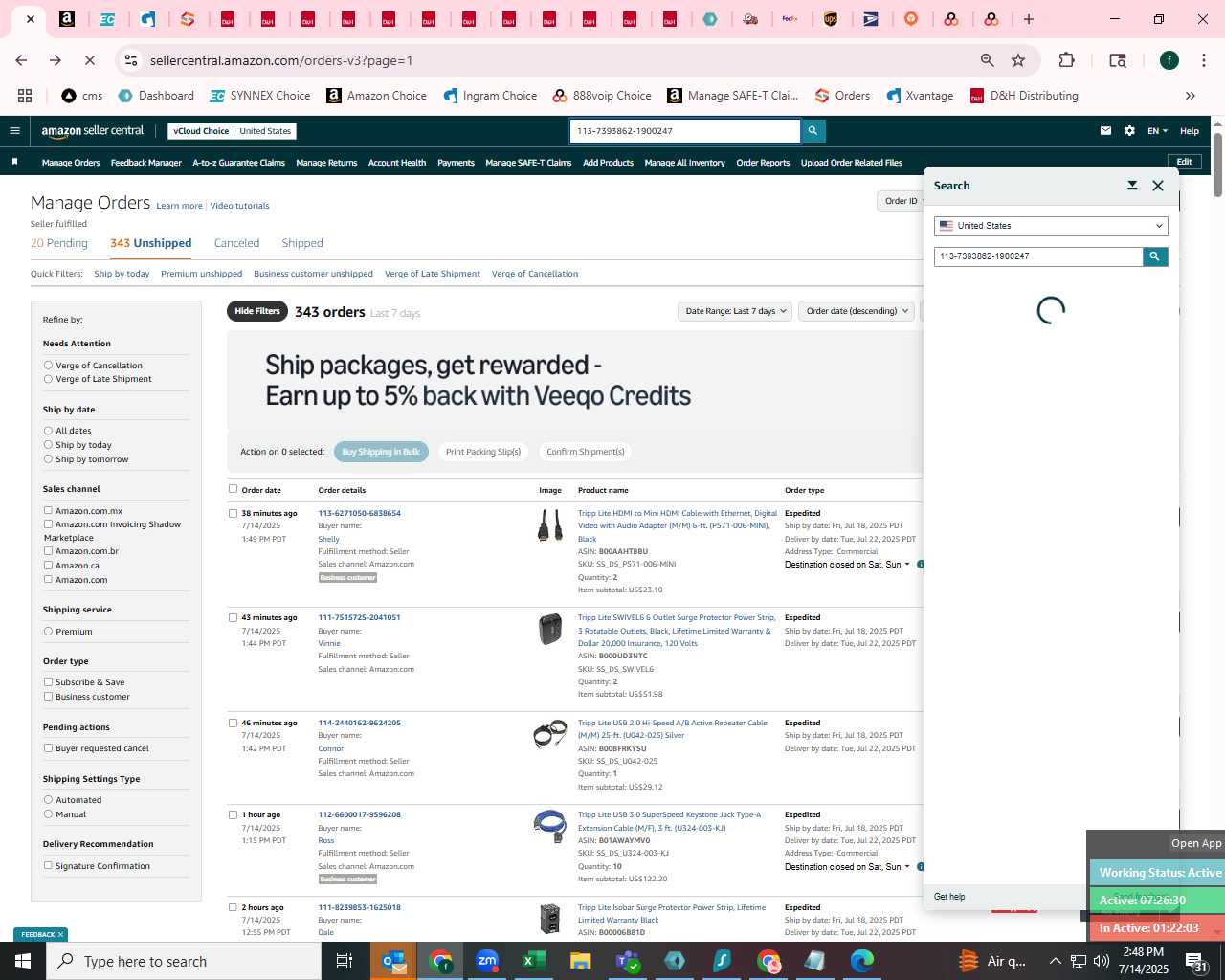1225x980 pixels.
Task: Open the Windows Start menu
Action: (22, 961)
